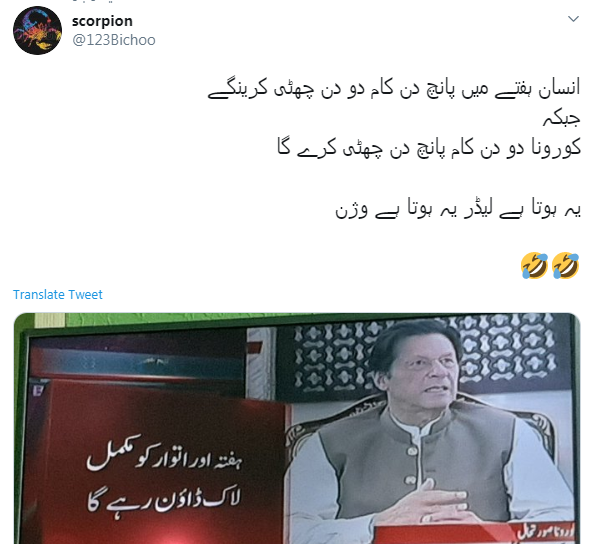Image resolution: width=589 pixels, height=544 pixels.
Task: Click the red news ticker at image bottom
Action: tap(475, 533)
